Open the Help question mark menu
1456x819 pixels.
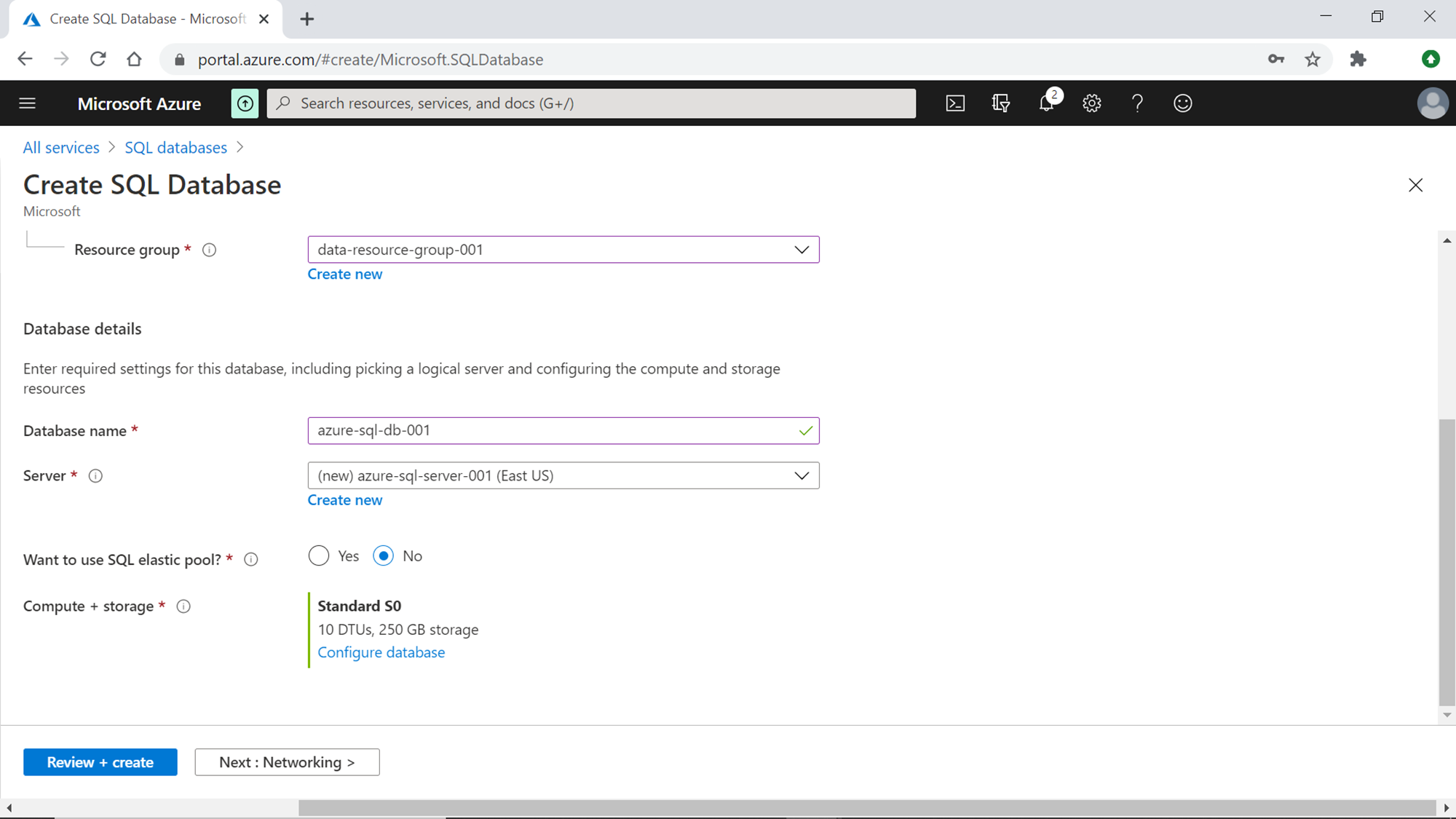click(x=1137, y=103)
